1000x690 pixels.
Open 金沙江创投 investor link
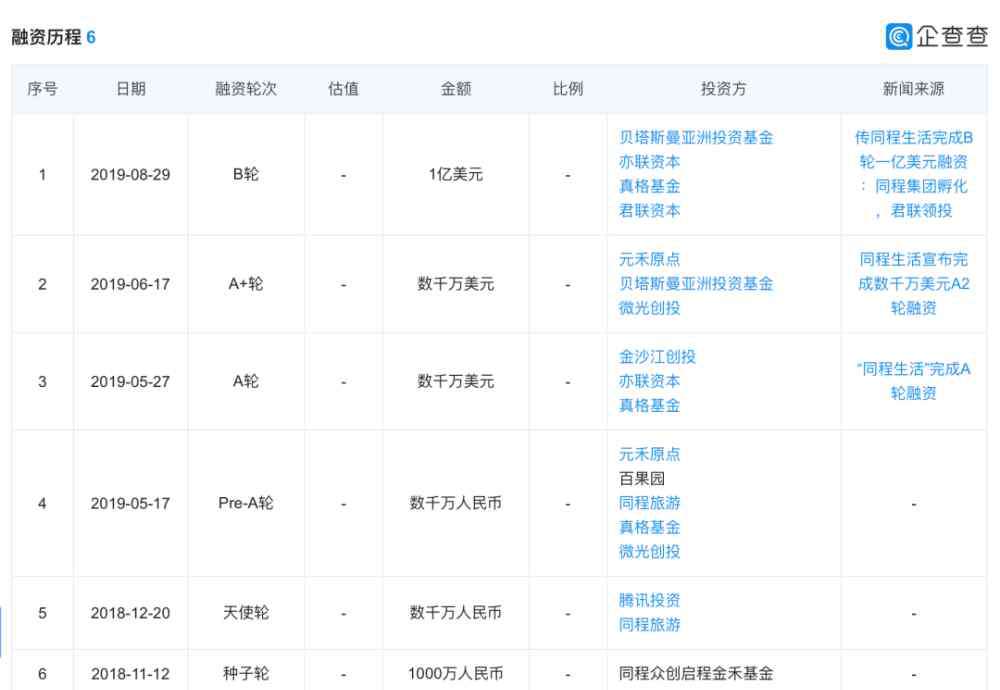657,357
